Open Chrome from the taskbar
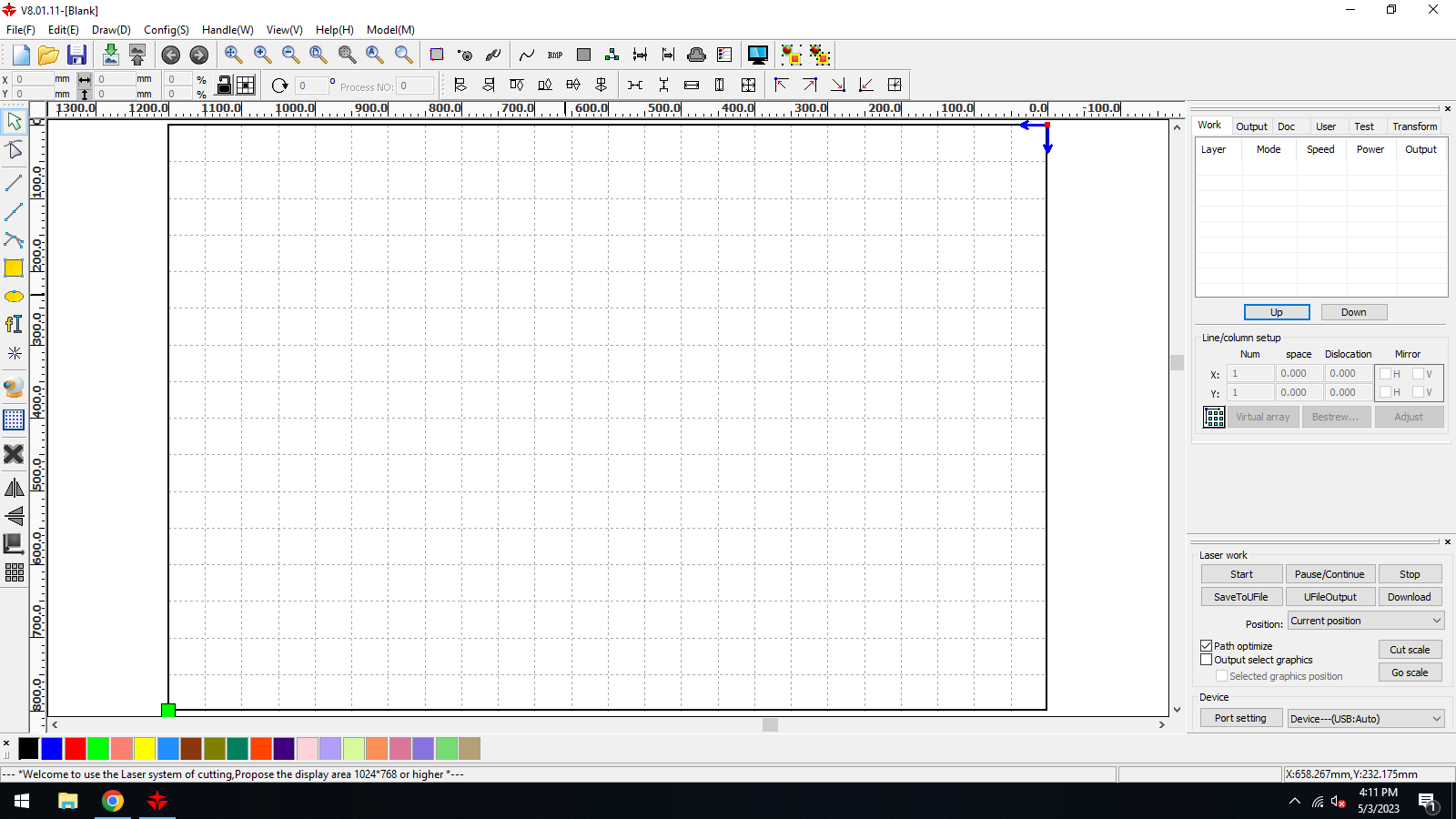 click(113, 801)
